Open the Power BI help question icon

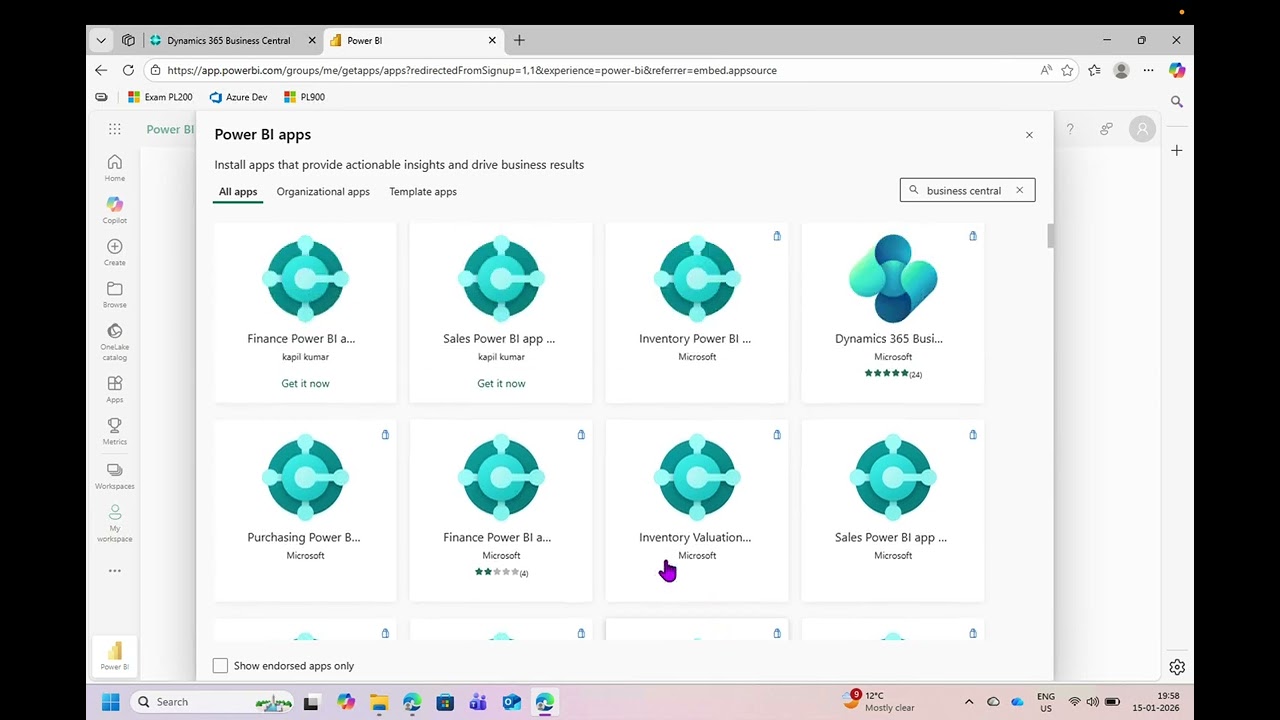pos(1070,129)
